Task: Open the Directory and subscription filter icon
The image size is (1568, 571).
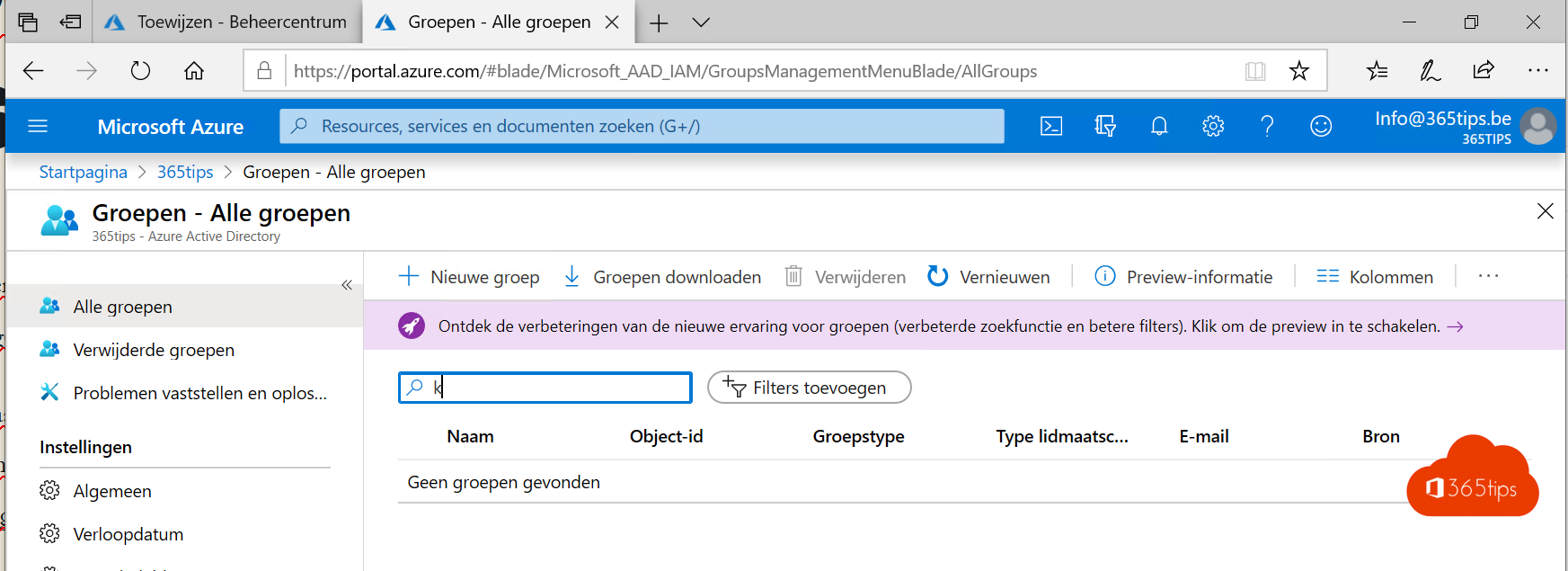Action: 1105,126
